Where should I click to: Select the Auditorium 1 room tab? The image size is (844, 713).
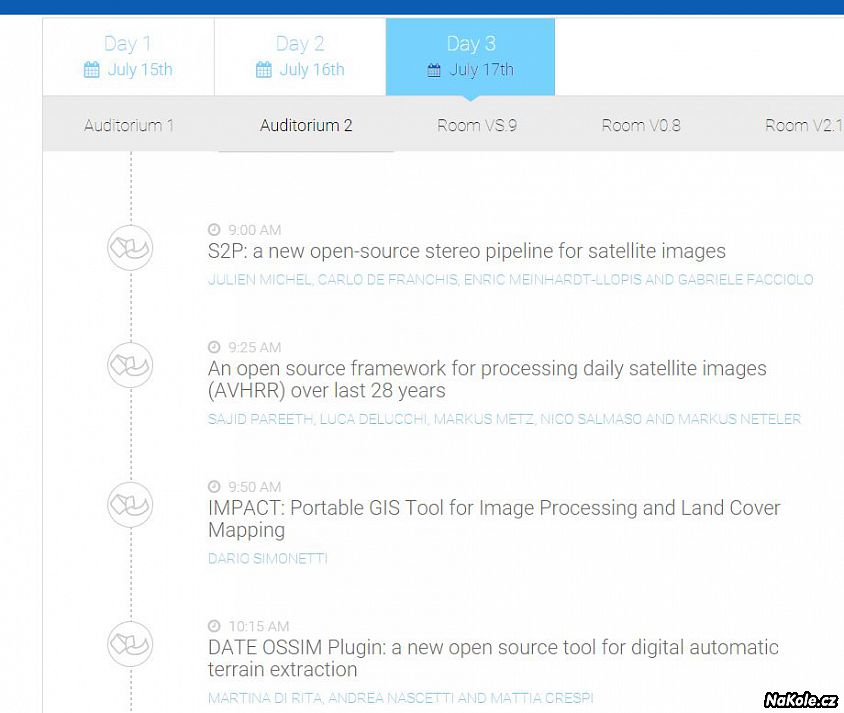[129, 125]
